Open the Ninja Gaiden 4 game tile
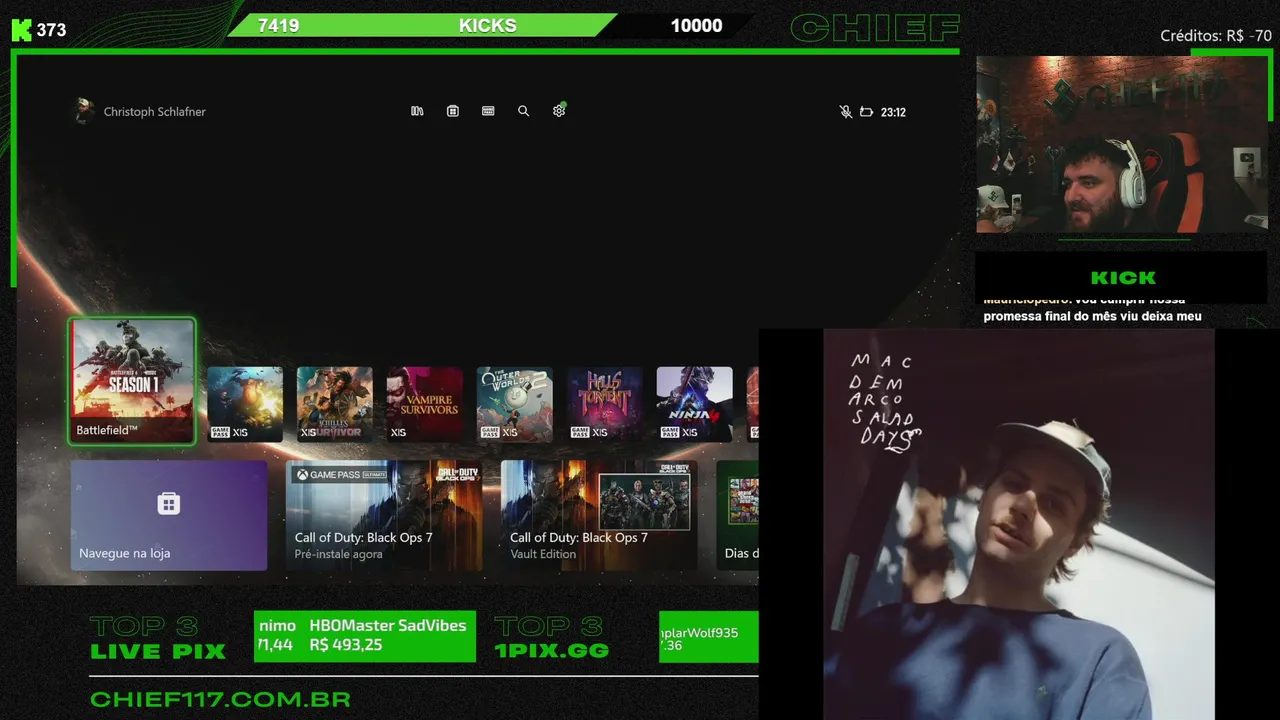This screenshot has width=1280, height=720. pos(695,404)
